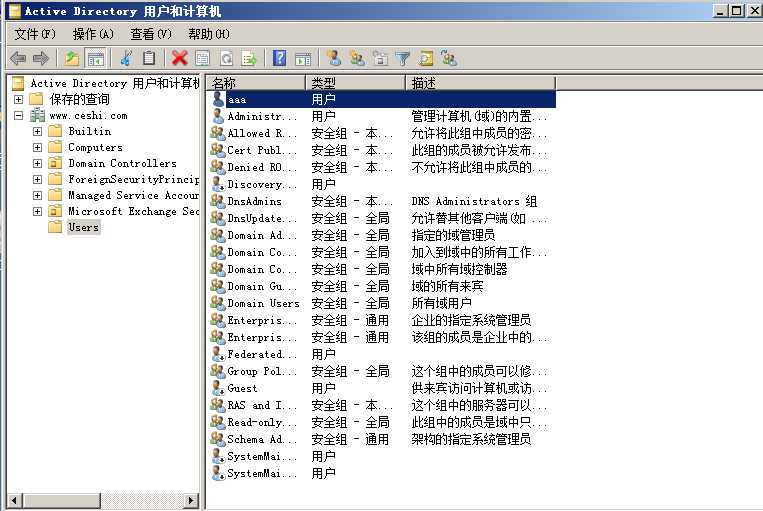The width and height of the screenshot is (763, 511).
Task: Open filter options with the funnel icon
Action: [x=403, y=59]
